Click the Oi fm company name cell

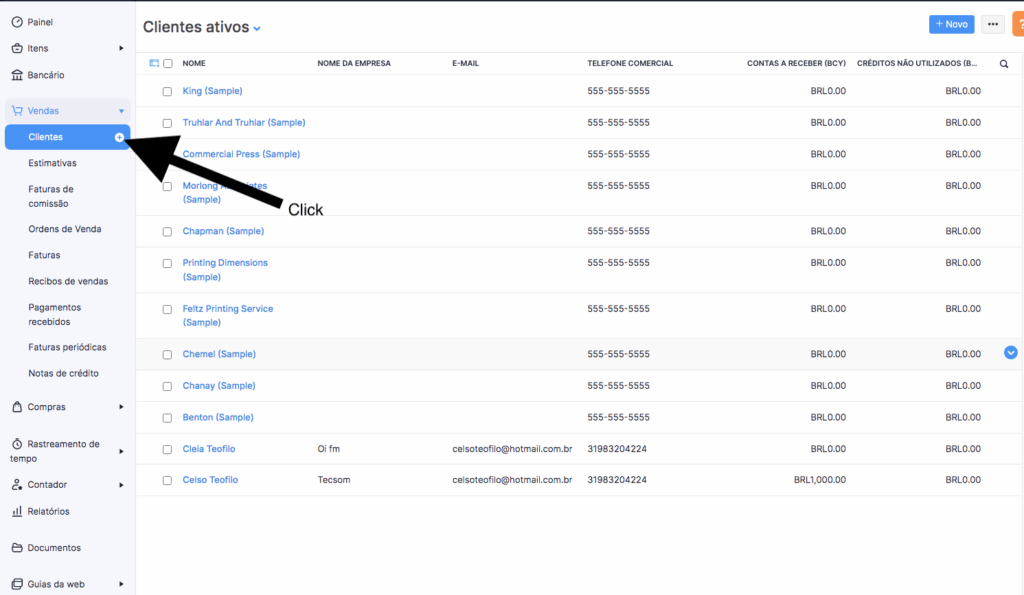tap(328, 449)
